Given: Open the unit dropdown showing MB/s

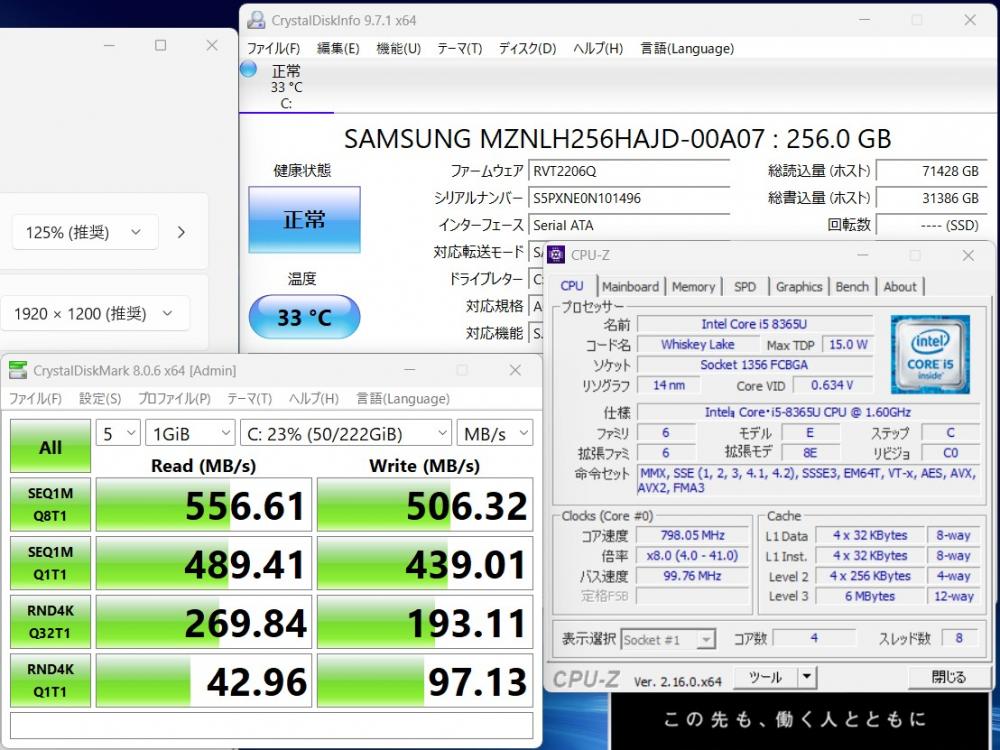Looking at the screenshot, I should (x=495, y=434).
